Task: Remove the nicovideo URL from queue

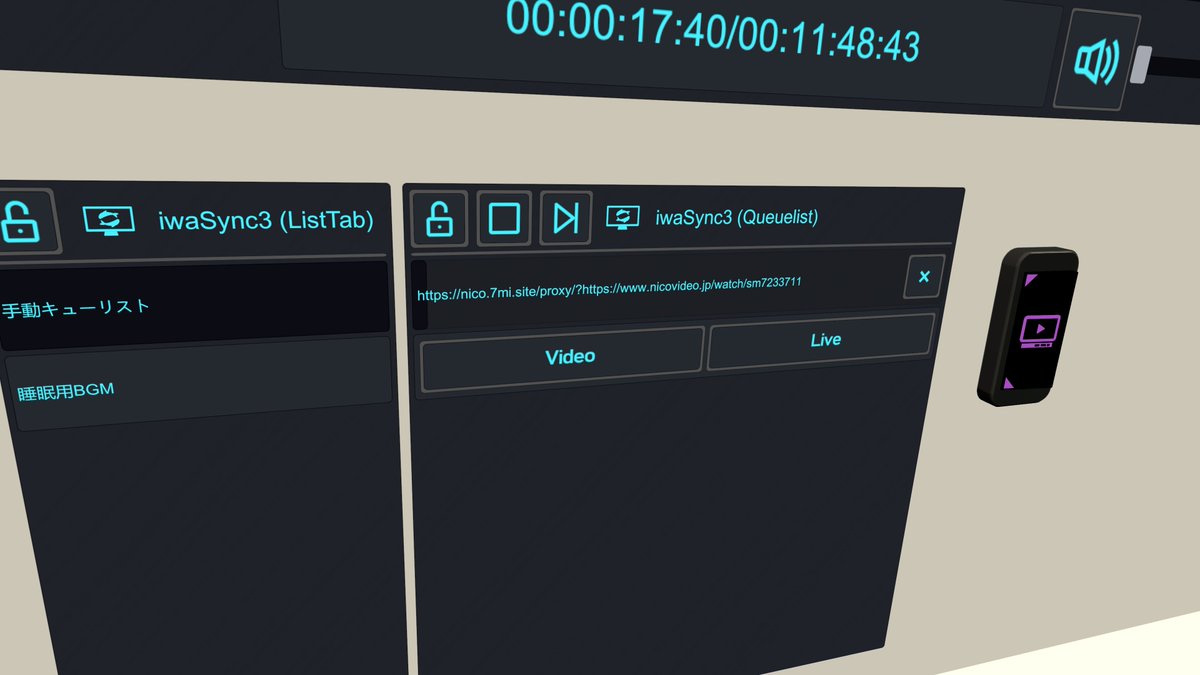Action: [924, 276]
